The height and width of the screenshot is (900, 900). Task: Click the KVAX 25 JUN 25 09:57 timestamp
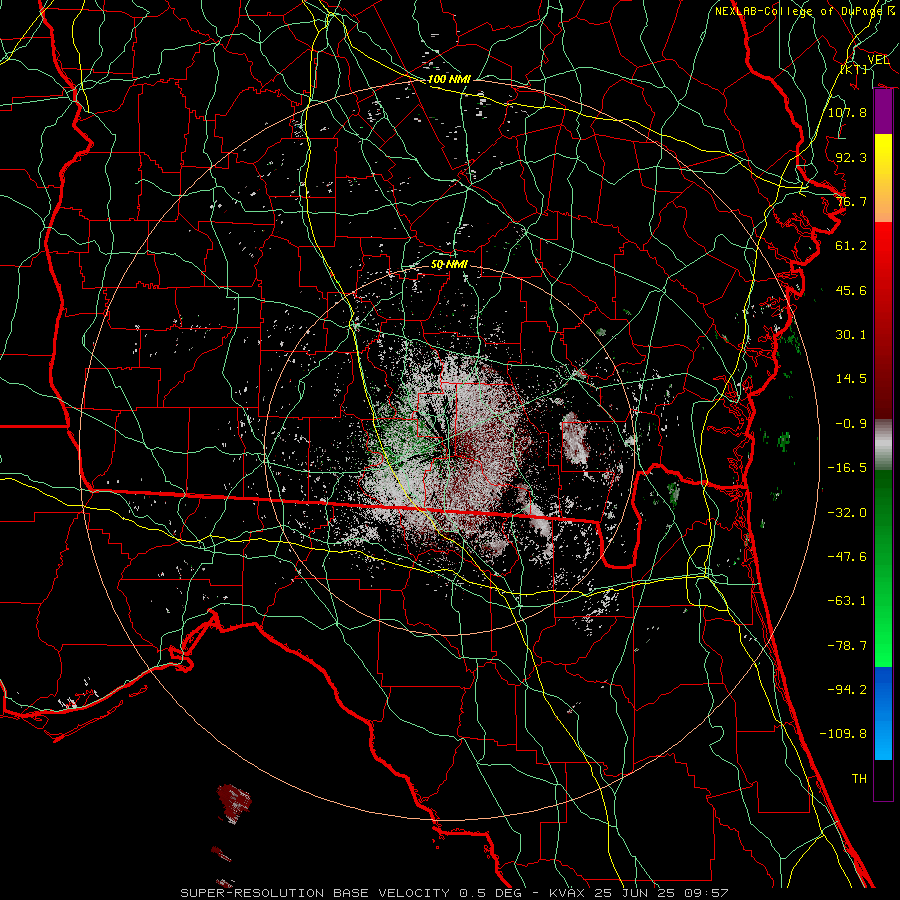pyautogui.click(x=639, y=893)
